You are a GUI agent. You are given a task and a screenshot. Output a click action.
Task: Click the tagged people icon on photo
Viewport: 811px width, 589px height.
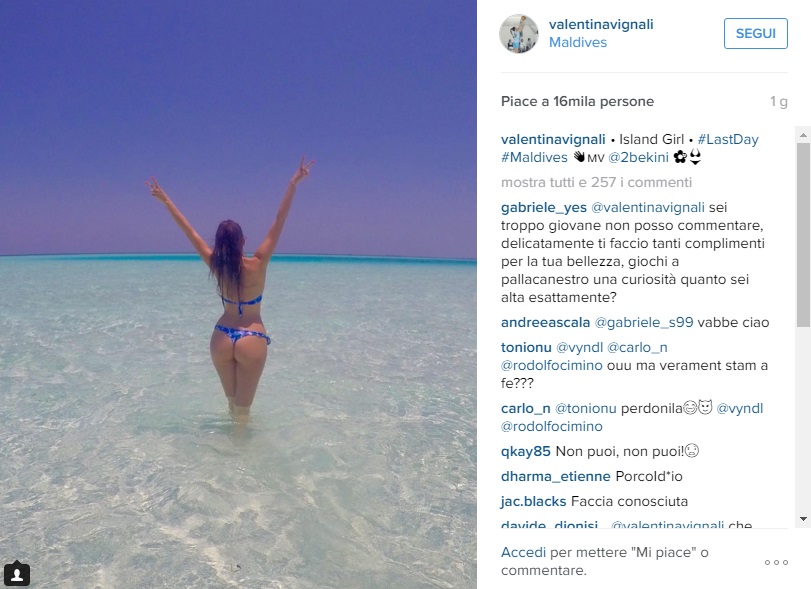click(x=17, y=573)
